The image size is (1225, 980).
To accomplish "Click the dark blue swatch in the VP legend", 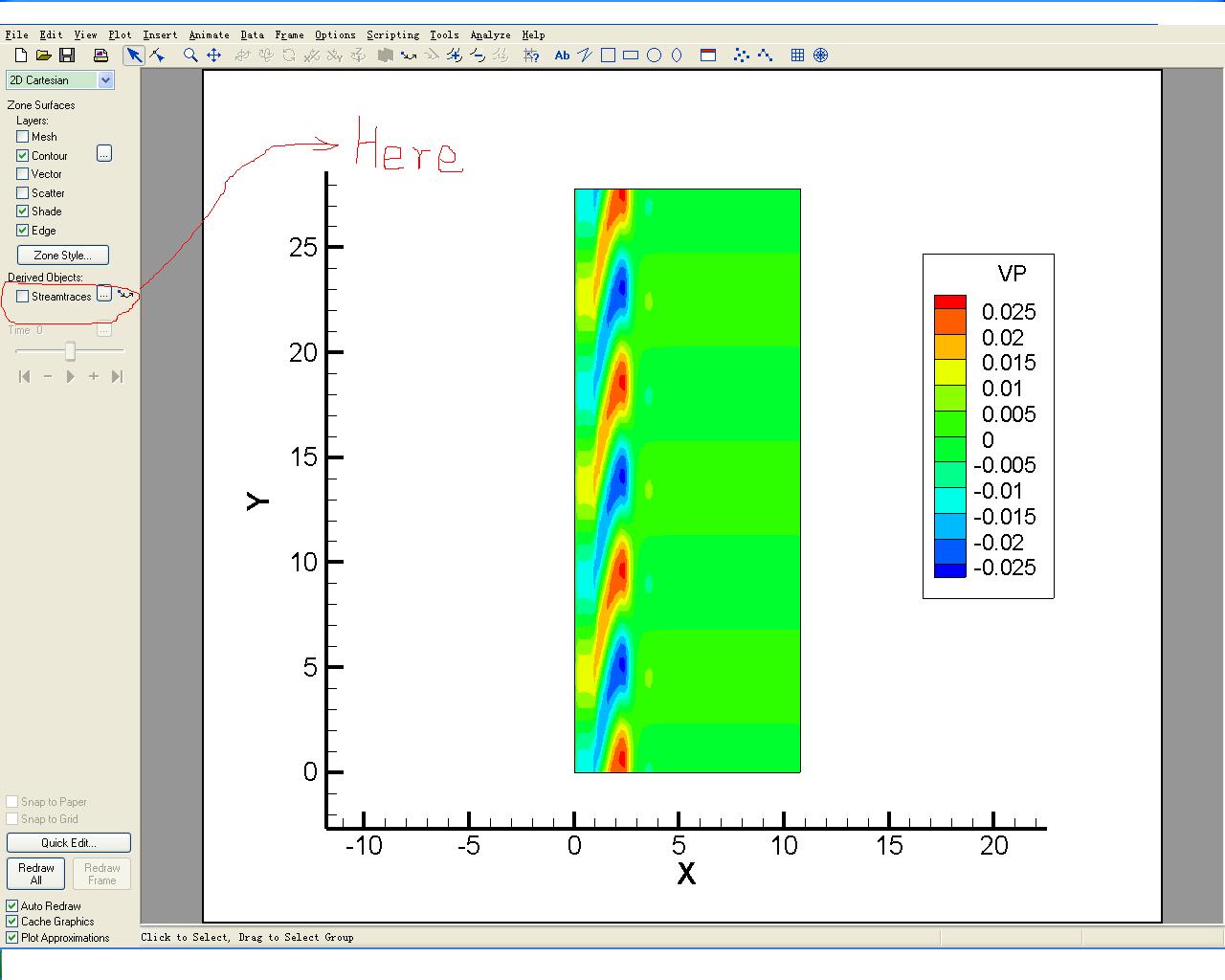I will point(950,570).
